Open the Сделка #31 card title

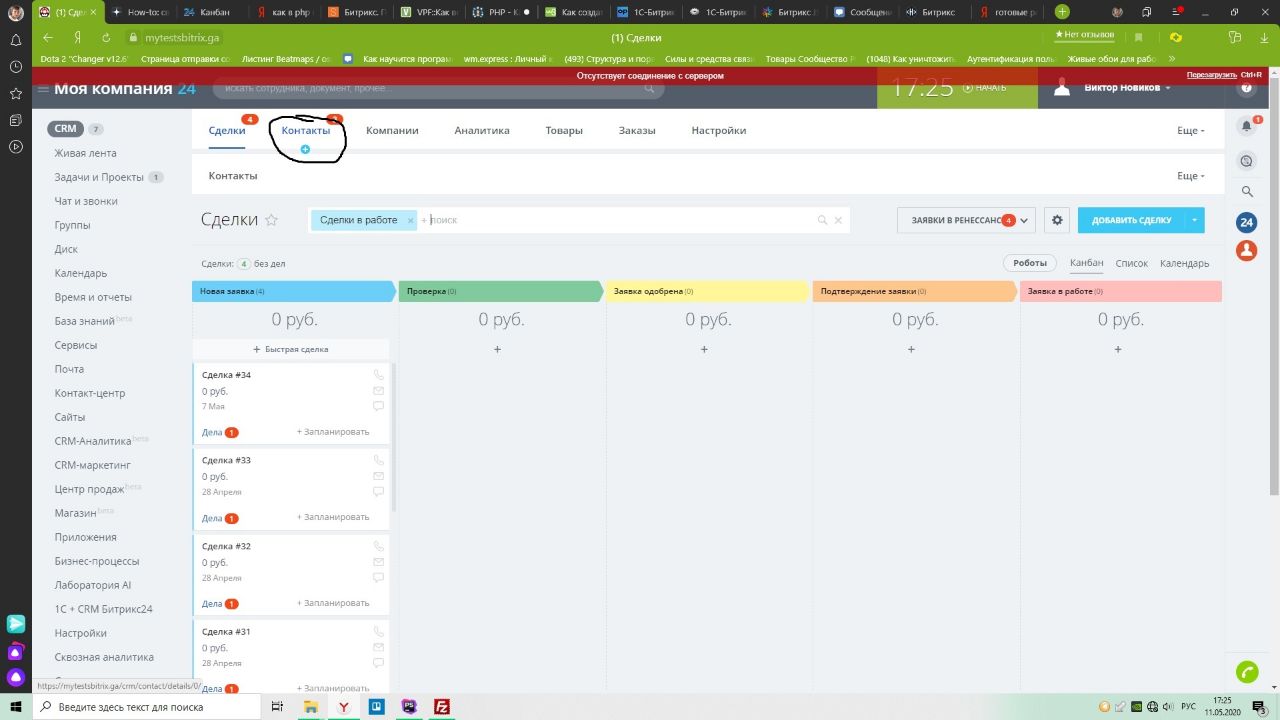point(226,631)
